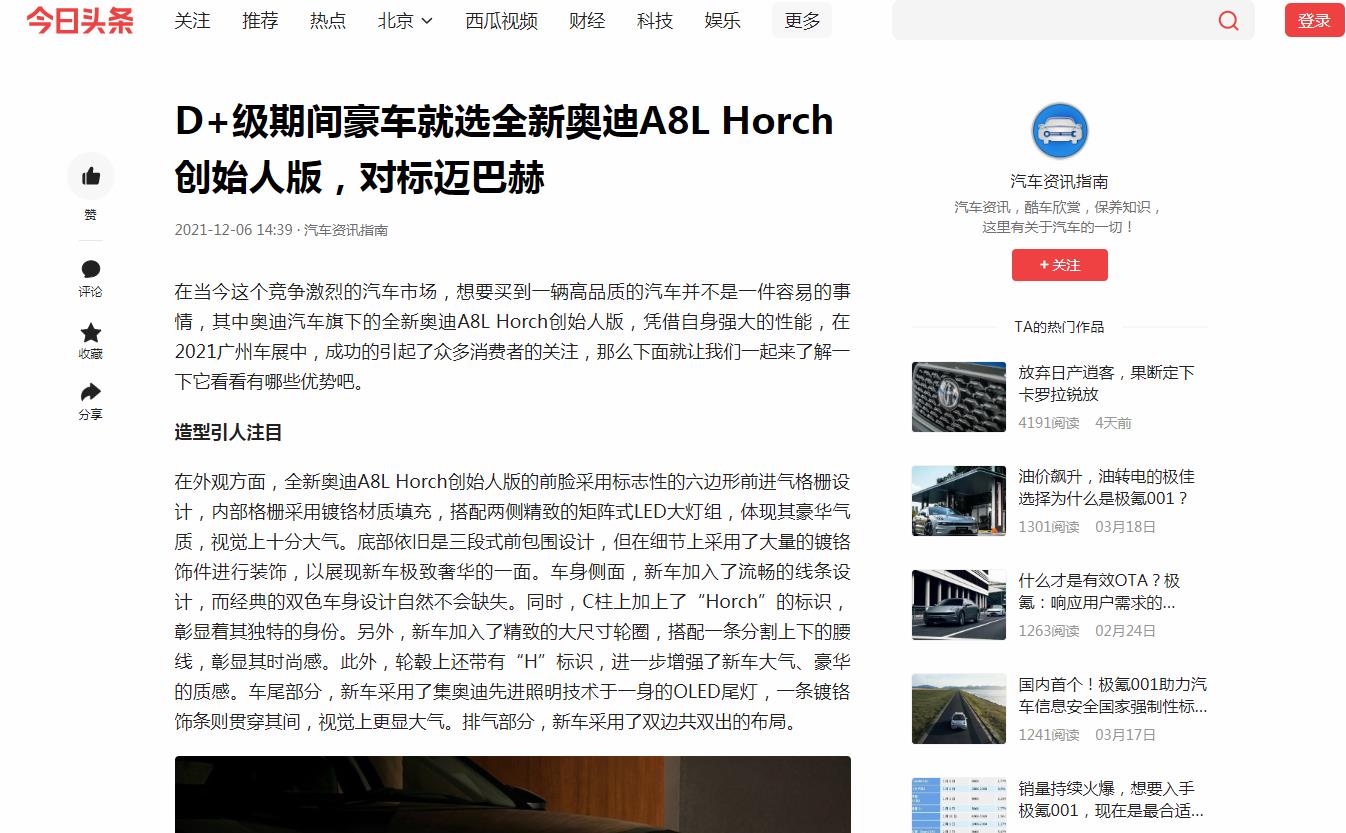This screenshot has width=1346, height=833.
Task: Click the 03月17日 date label
Action: coord(1125,735)
